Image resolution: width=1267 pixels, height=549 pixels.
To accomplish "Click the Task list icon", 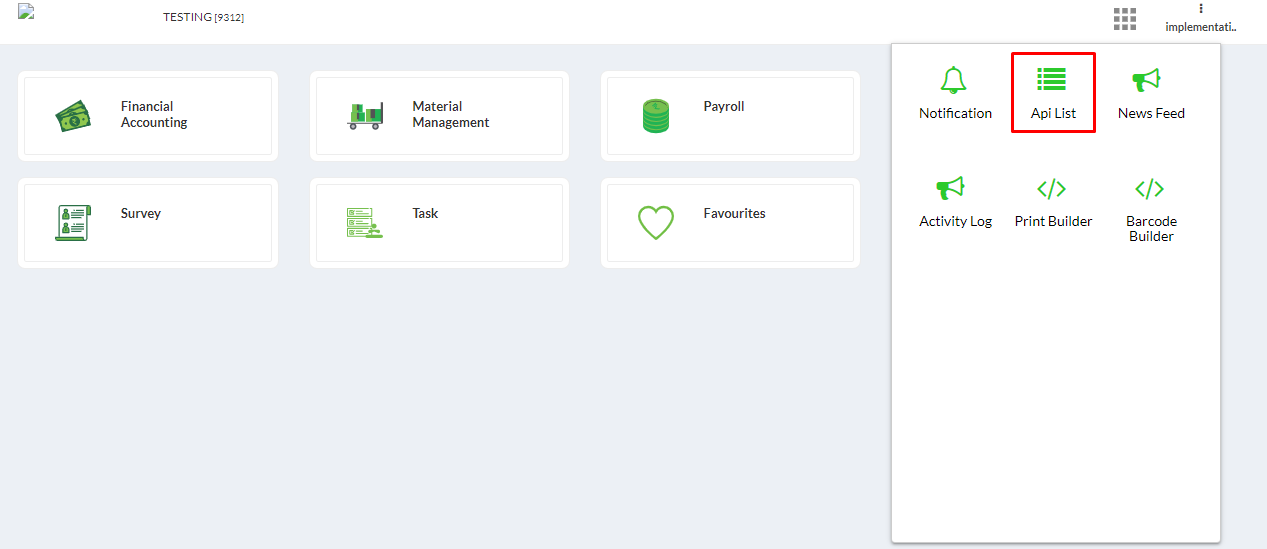I will [x=364, y=223].
